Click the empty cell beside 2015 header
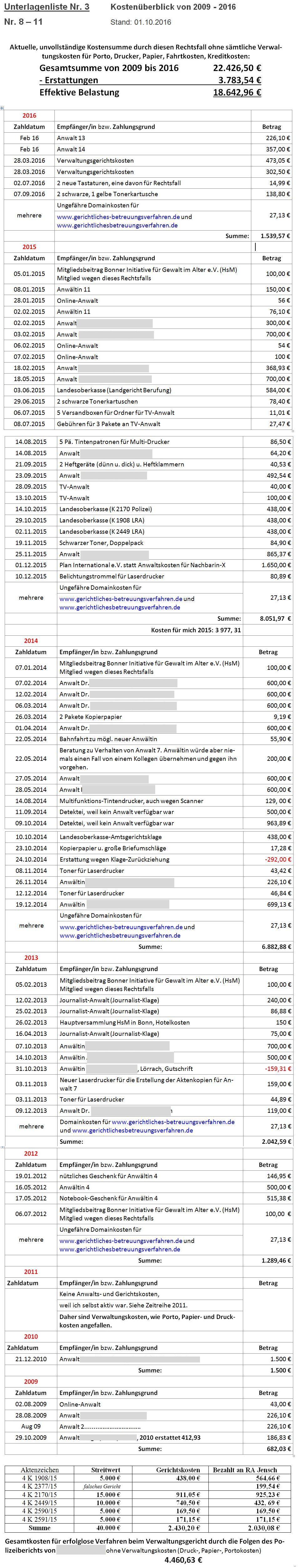Viewport: 302px width, 1568px height. [x=152, y=247]
